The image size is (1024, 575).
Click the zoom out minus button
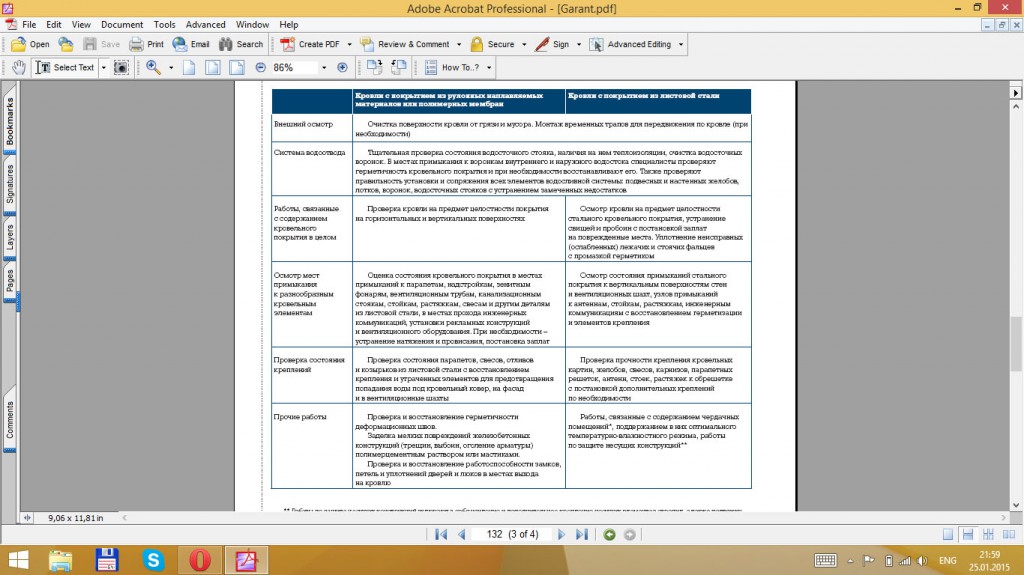click(x=260, y=67)
